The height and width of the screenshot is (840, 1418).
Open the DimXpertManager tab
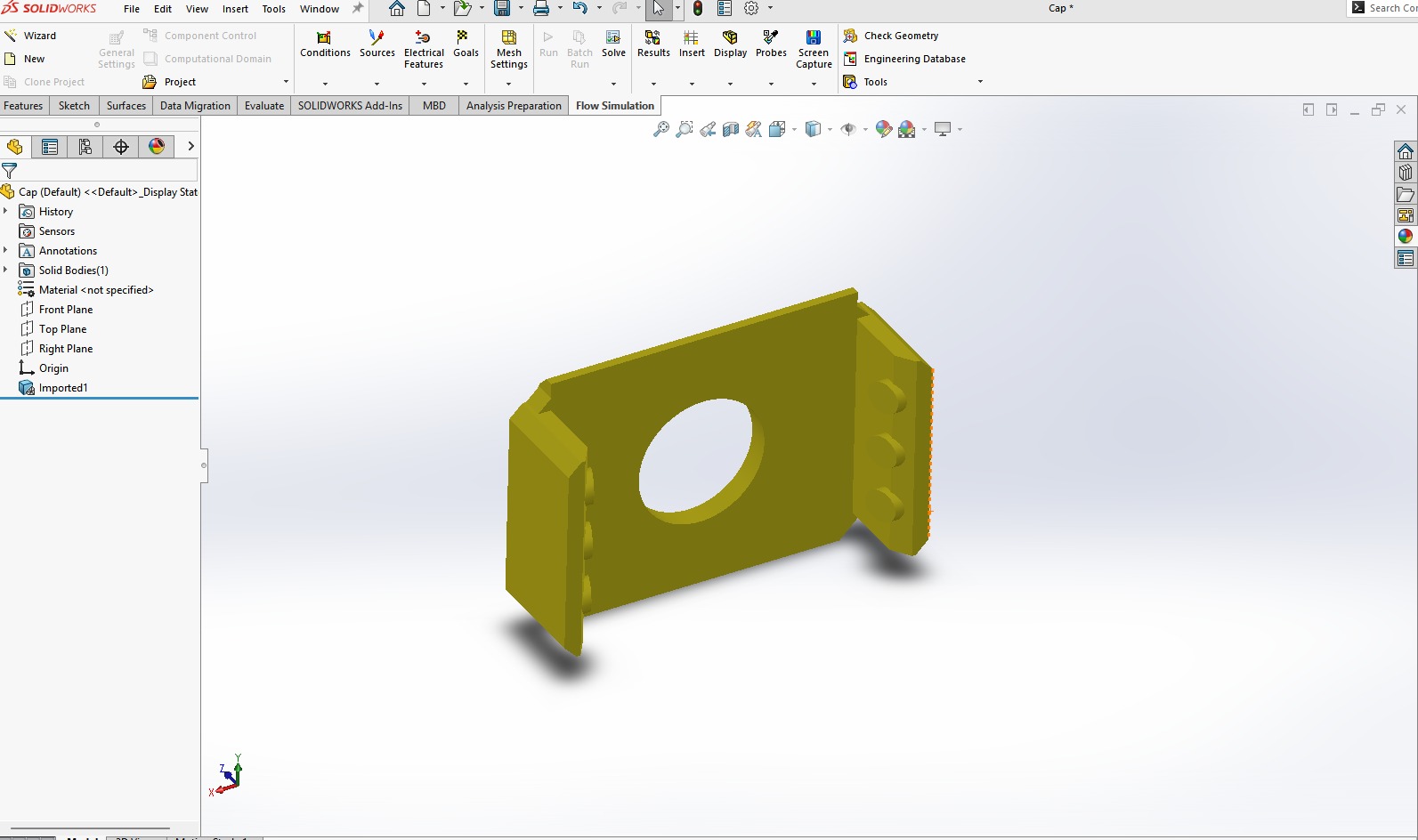pos(121,147)
